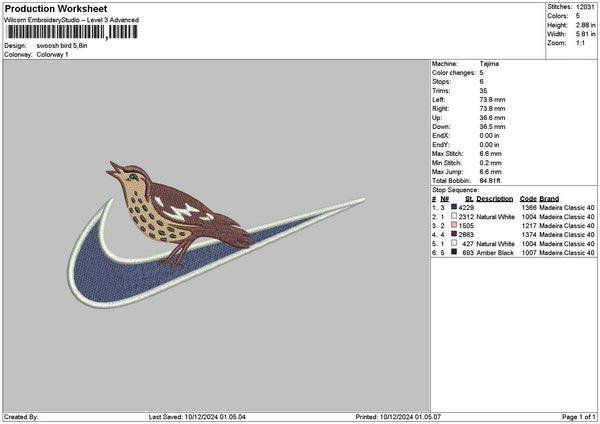Click the Down value '36.5 mm'
Screen dimensions: 600x424
point(492,127)
